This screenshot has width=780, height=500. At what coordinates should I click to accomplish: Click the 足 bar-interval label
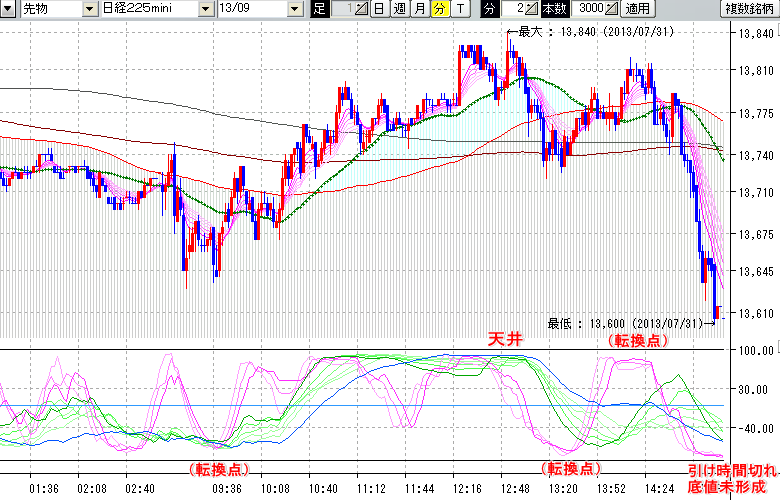319,9
